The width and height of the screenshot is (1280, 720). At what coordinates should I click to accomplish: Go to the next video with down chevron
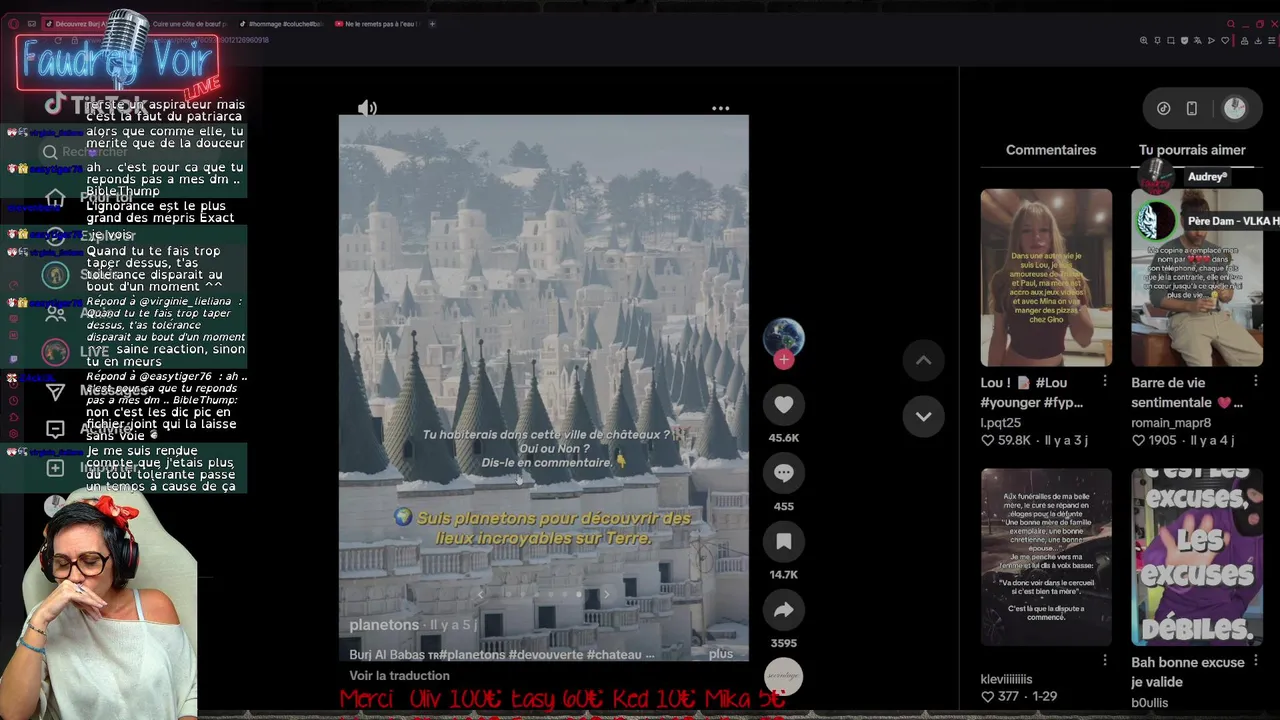tap(924, 416)
